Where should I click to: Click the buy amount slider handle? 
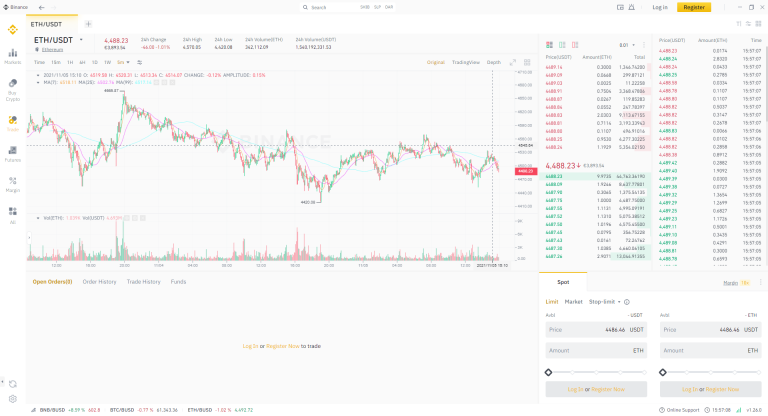coord(549,372)
